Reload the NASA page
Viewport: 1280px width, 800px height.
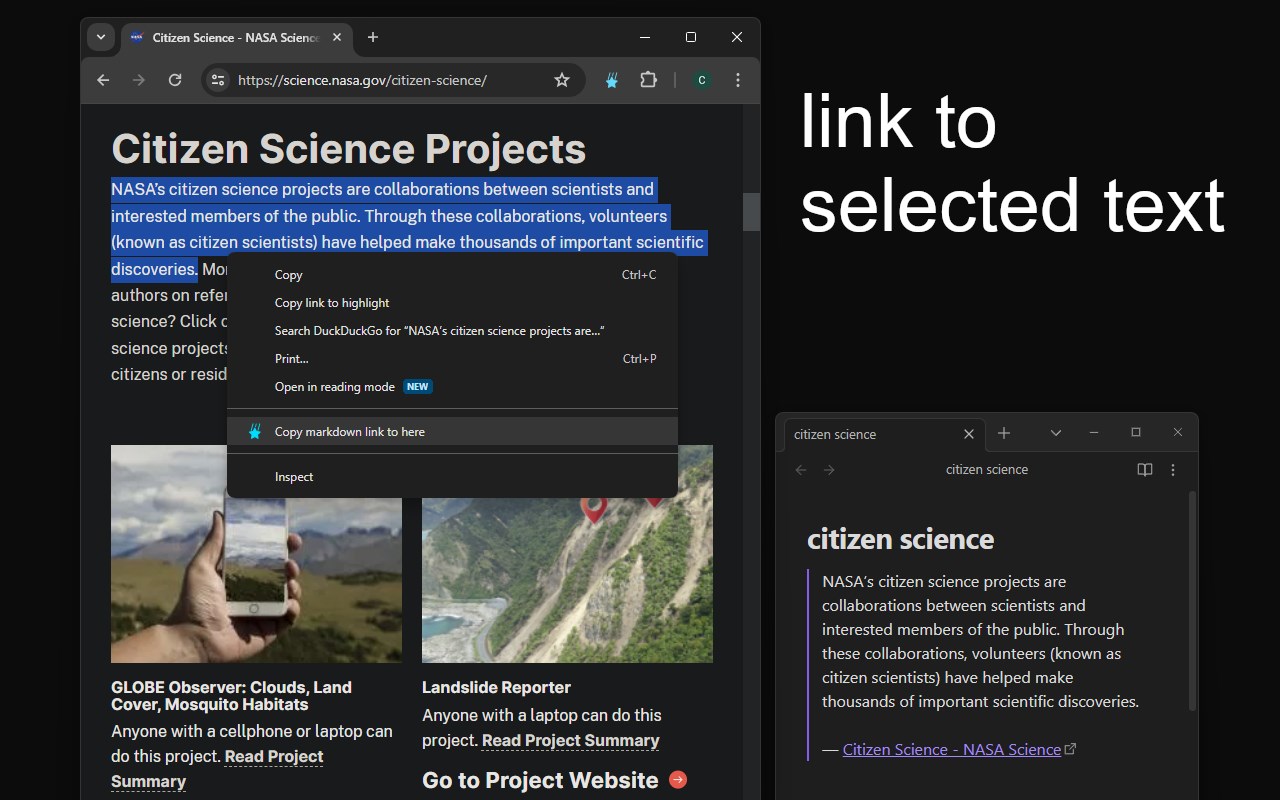175,80
